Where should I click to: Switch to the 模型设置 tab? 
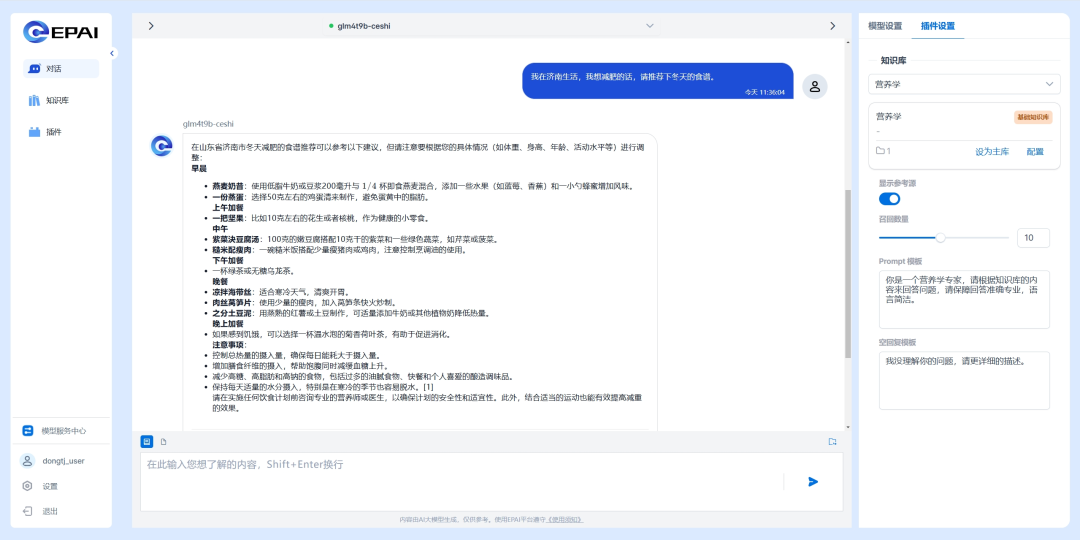[x=885, y=26]
